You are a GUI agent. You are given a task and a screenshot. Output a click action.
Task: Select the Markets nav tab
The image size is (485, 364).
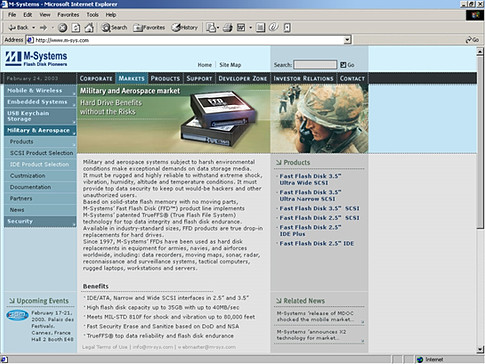(132, 78)
